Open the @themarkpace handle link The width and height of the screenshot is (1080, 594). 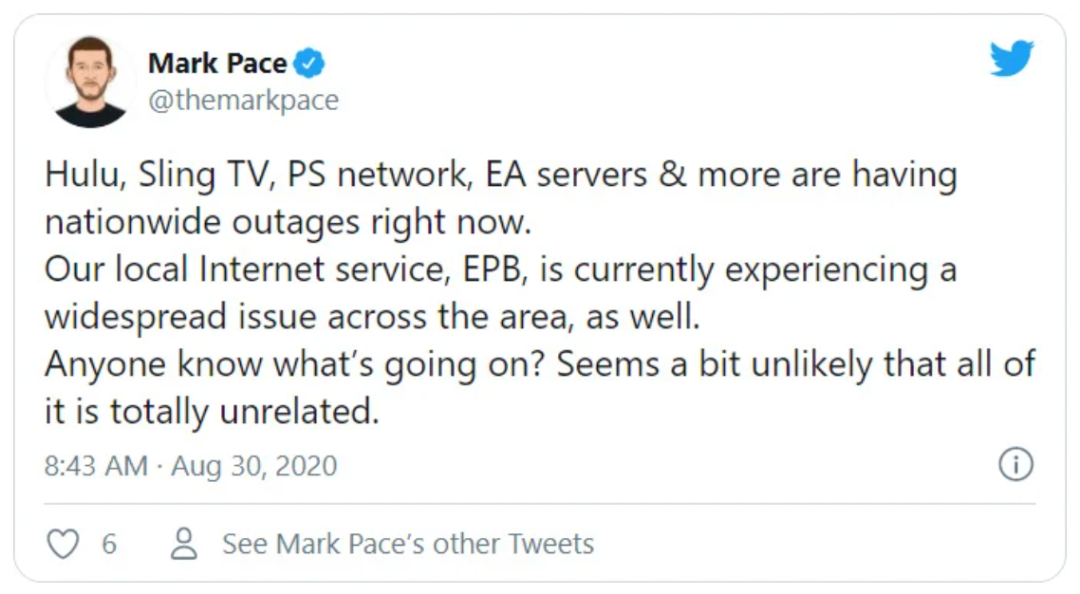(243, 100)
